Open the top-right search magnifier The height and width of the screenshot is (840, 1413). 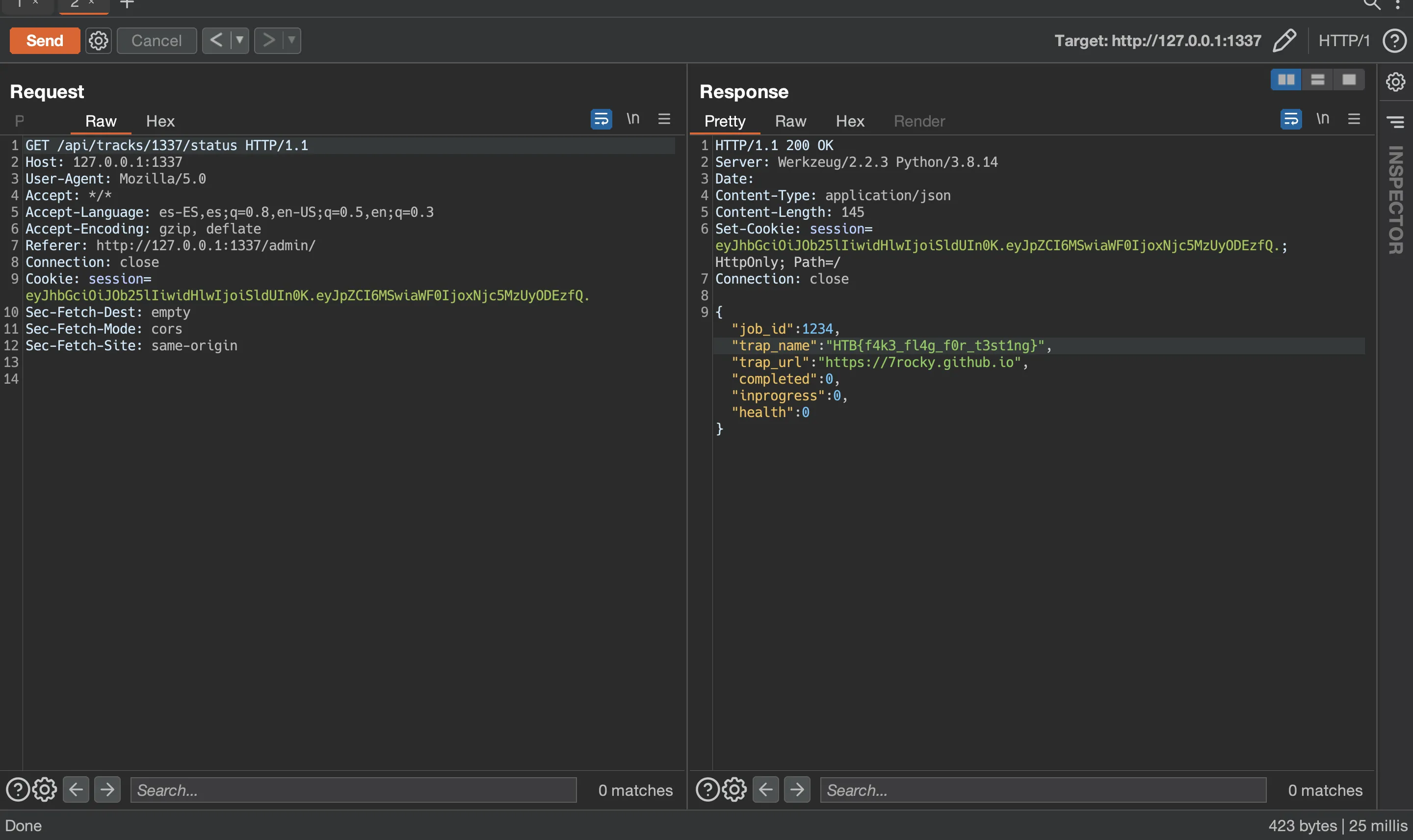1372,4
